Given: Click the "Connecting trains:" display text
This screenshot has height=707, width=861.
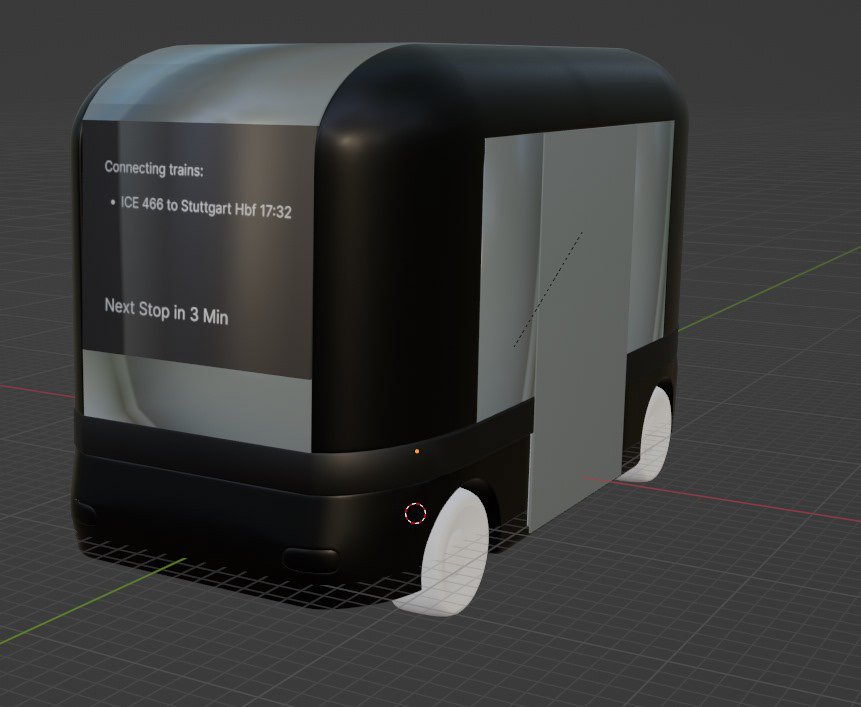Looking at the screenshot, I should (154, 169).
